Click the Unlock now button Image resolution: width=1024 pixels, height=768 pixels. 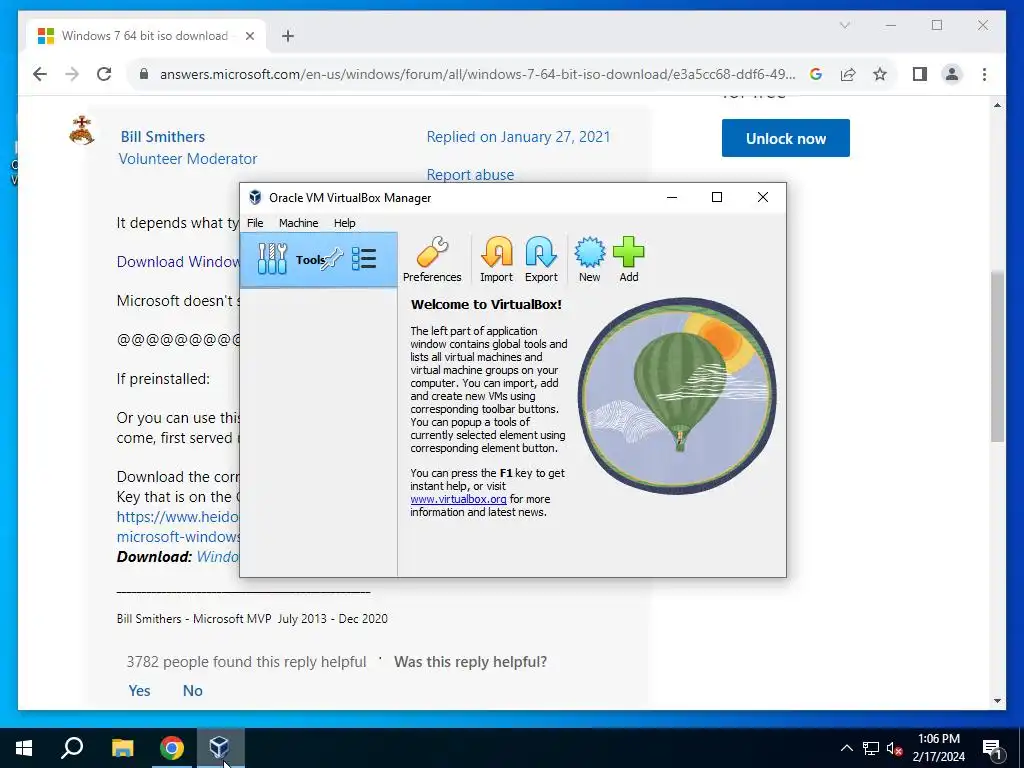[786, 138]
